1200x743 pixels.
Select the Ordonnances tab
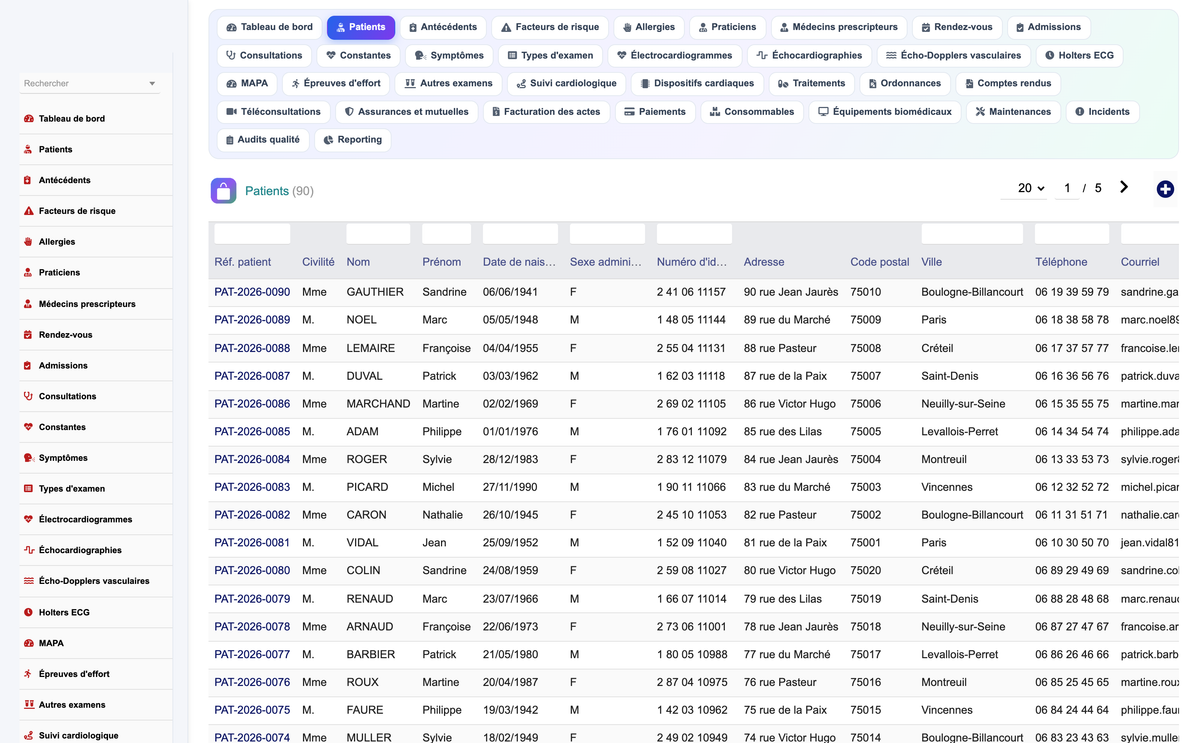(904, 84)
